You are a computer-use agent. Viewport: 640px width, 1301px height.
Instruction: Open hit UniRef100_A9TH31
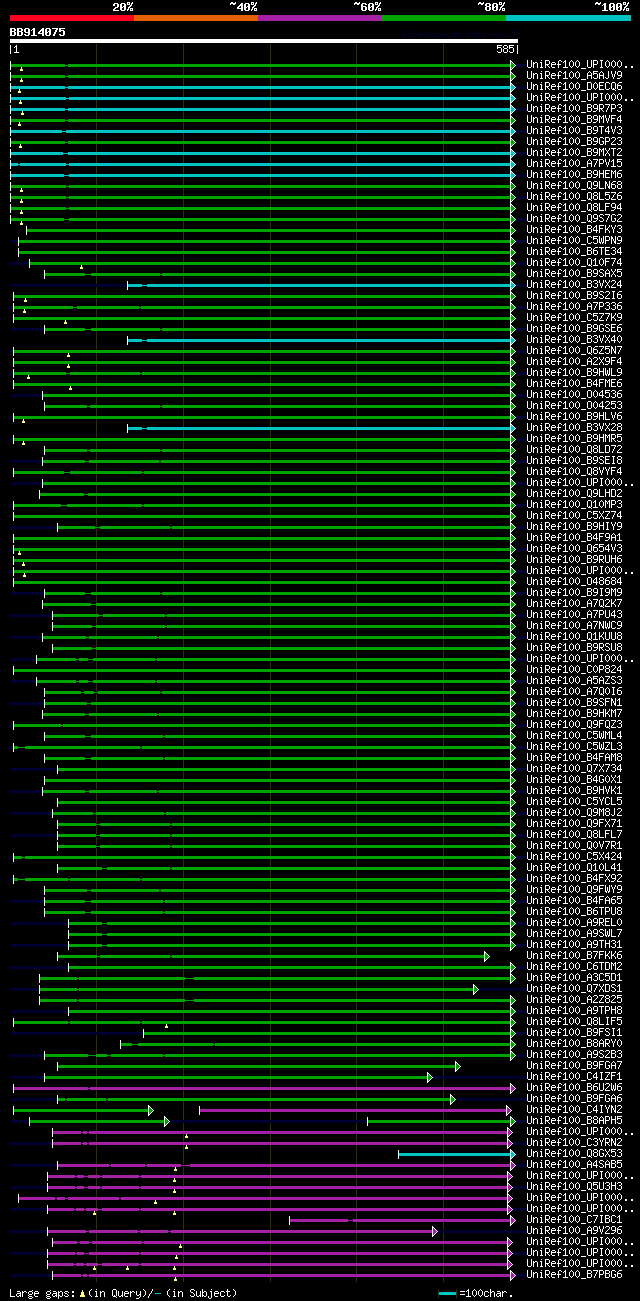[574, 944]
